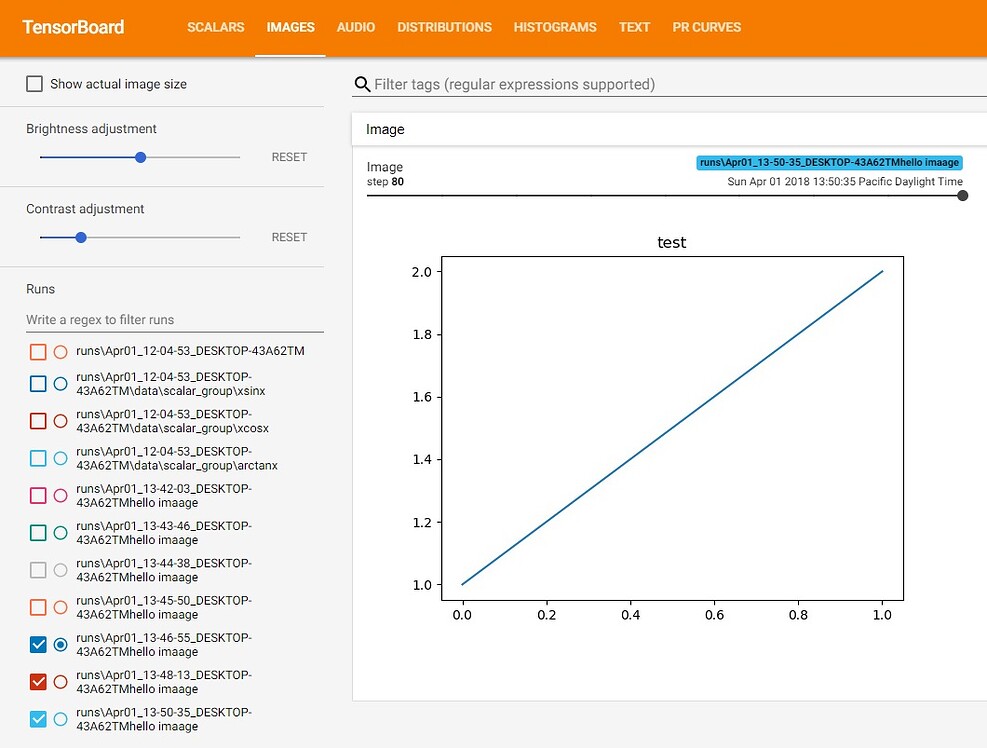Image resolution: width=987 pixels, height=748 pixels.
Task: Click the Contrast adjustment slider knob
Action: pos(81,237)
